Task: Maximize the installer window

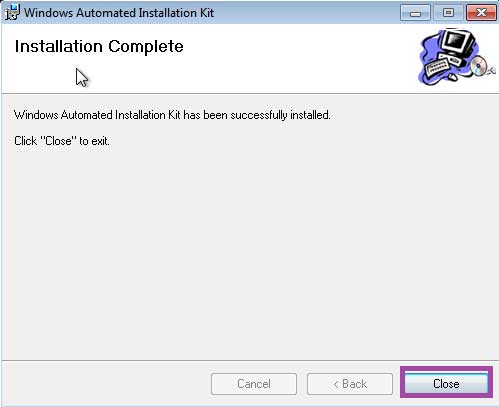Action: (448, 13)
